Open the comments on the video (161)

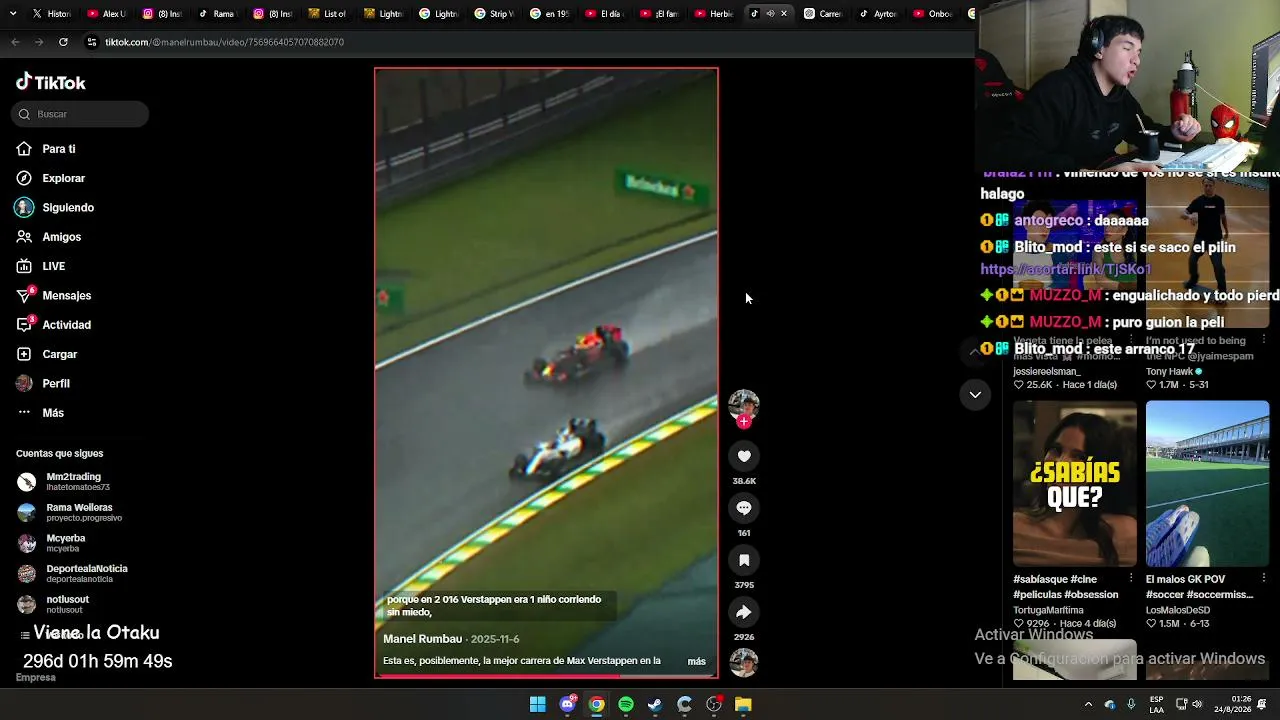(744, 508)
